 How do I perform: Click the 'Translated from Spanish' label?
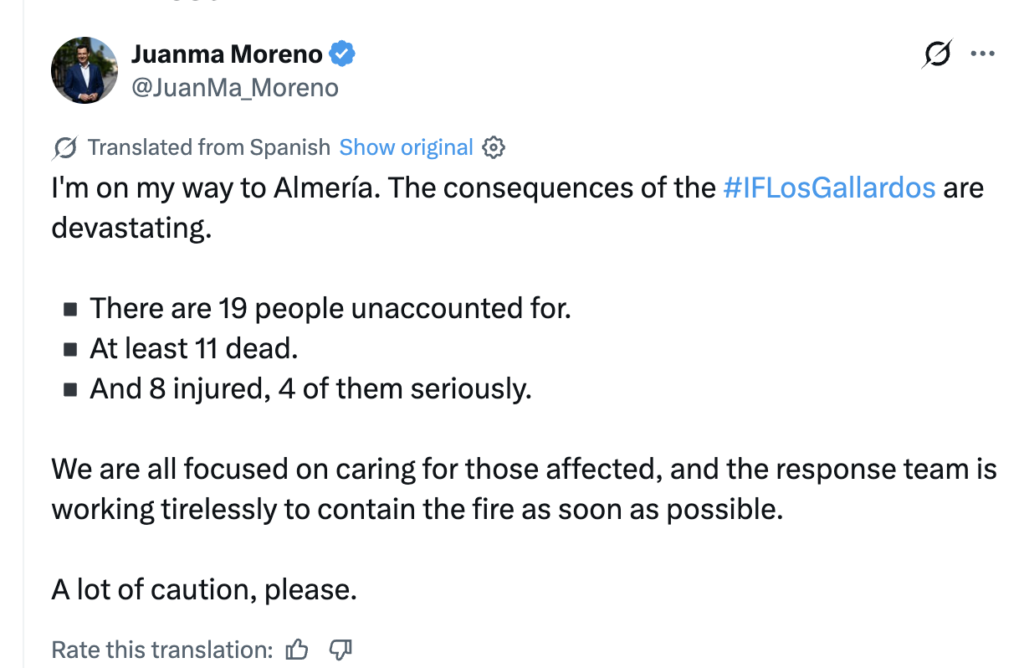tap(209, 148)
